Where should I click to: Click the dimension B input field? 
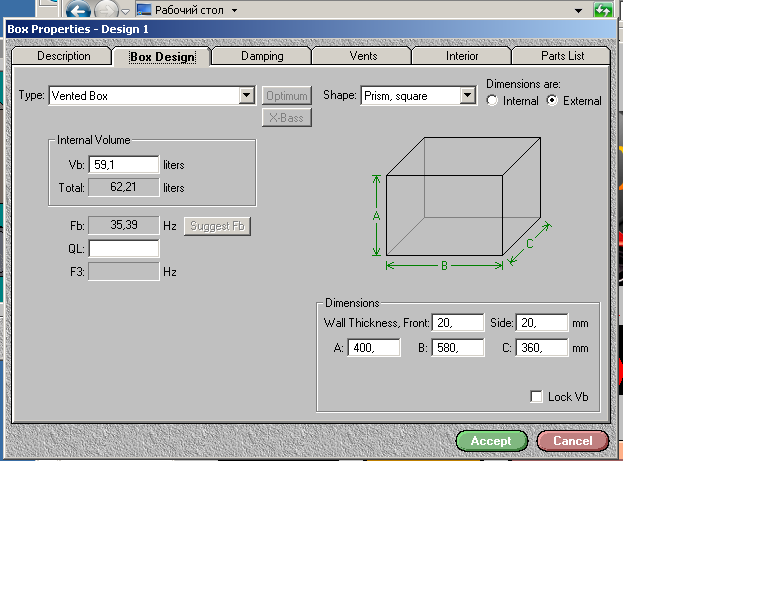coord(458,348)
